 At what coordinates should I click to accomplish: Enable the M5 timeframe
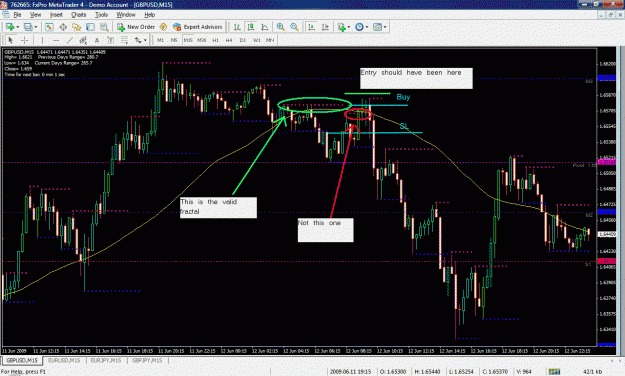click(x=174, y=40)
